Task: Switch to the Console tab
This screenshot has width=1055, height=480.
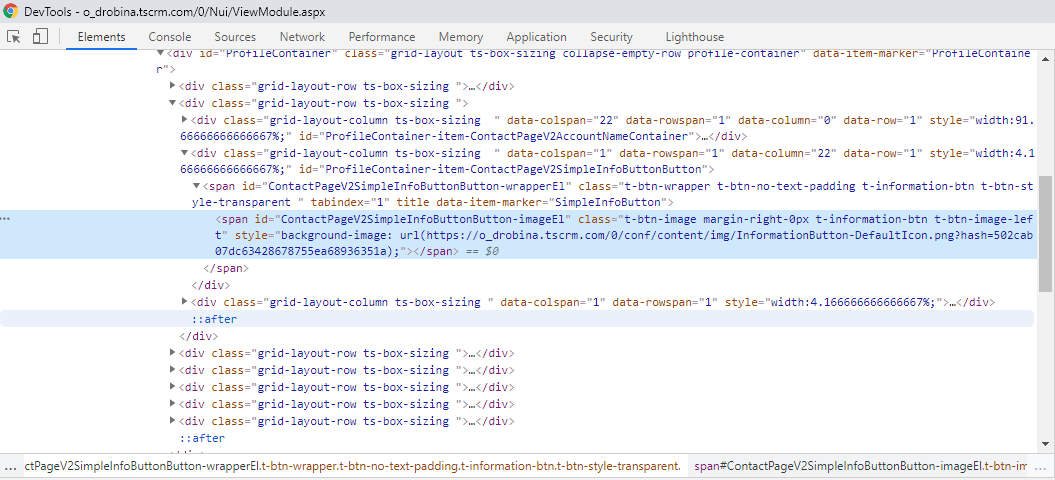Action: point(170,37)
